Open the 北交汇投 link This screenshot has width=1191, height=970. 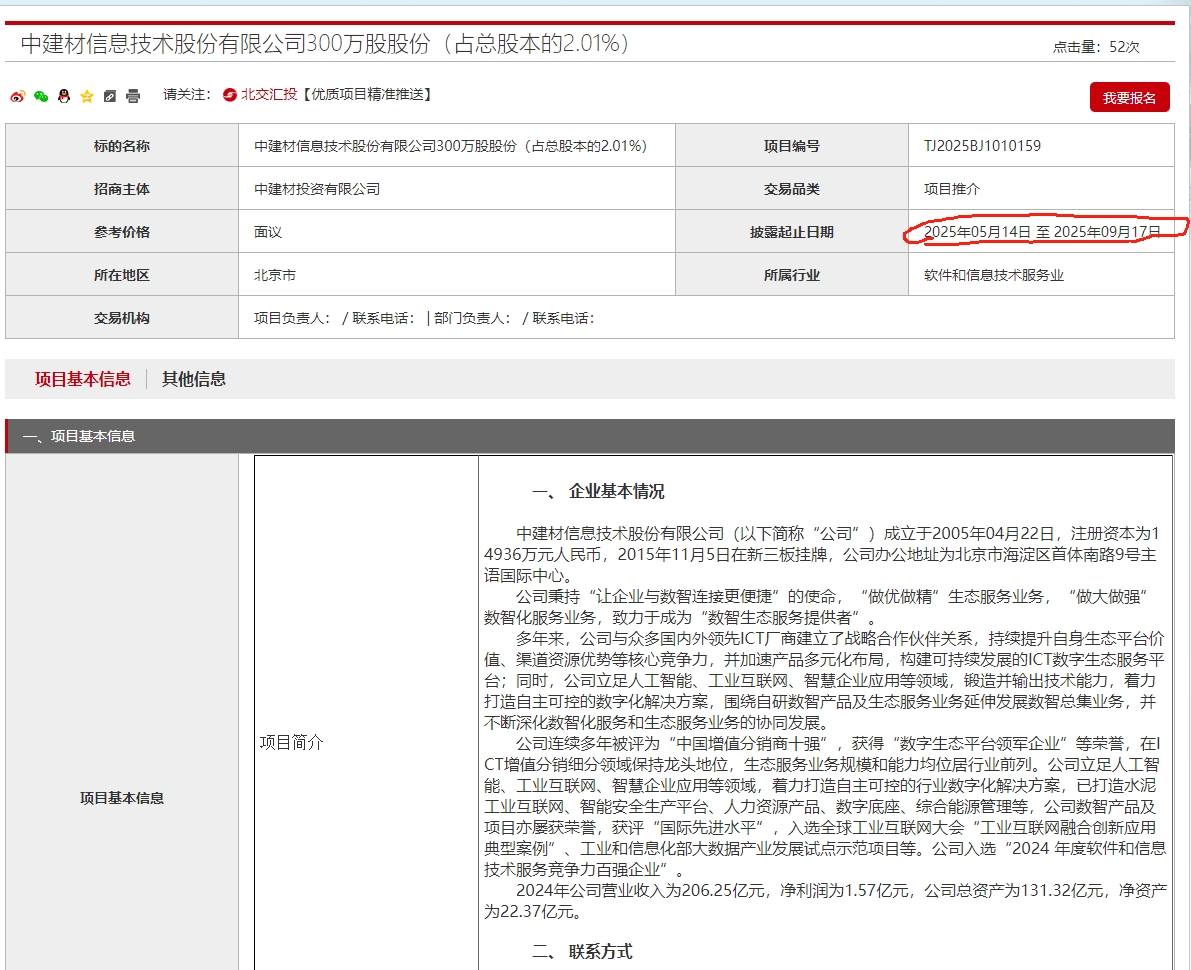click(269, 94)
